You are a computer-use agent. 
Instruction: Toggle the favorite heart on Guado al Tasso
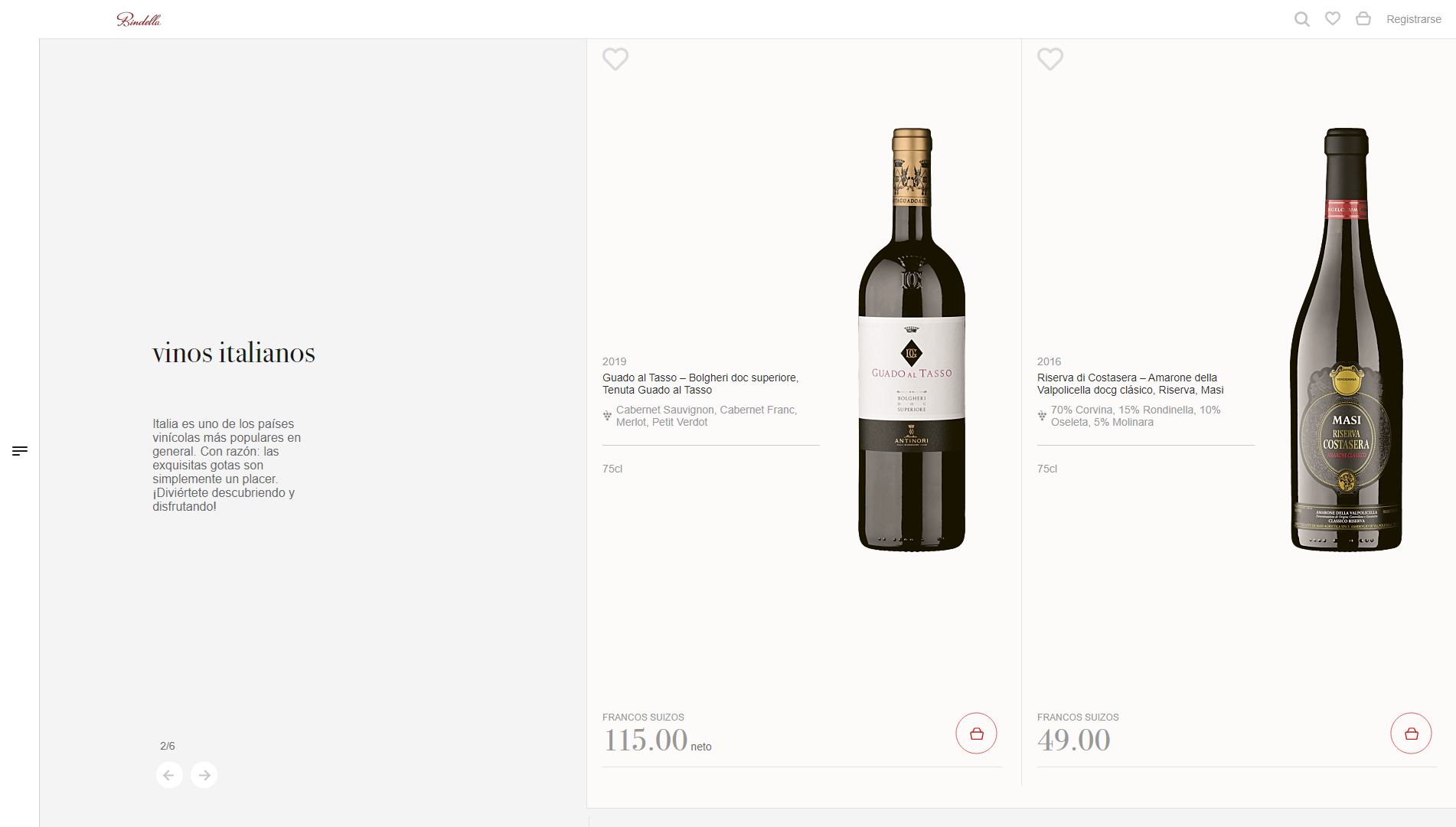[615, 59]
